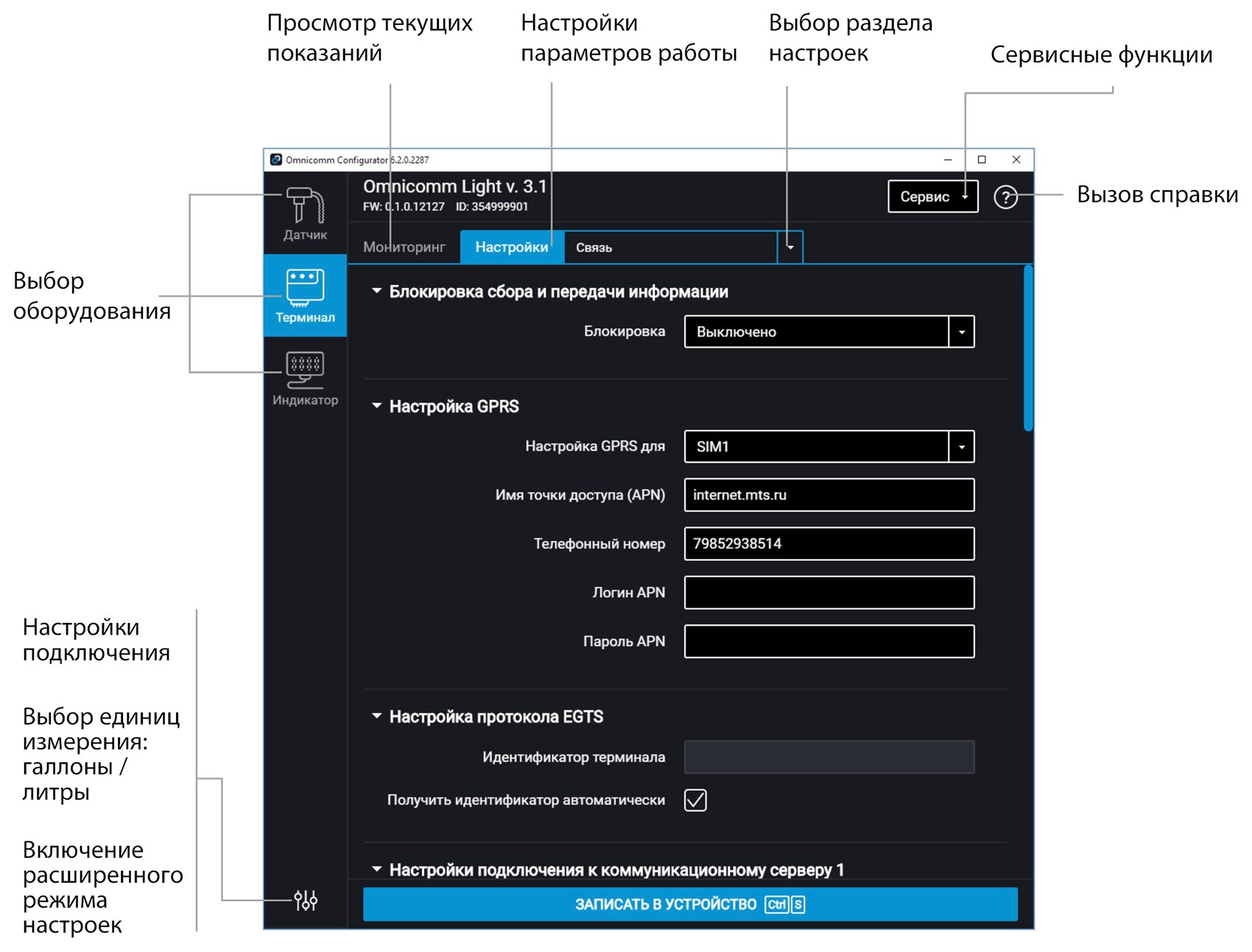The width and height of the screenshot is (1252, 952).
Task: Minimize the Omnicomm Configurator window
Action: 948,160
